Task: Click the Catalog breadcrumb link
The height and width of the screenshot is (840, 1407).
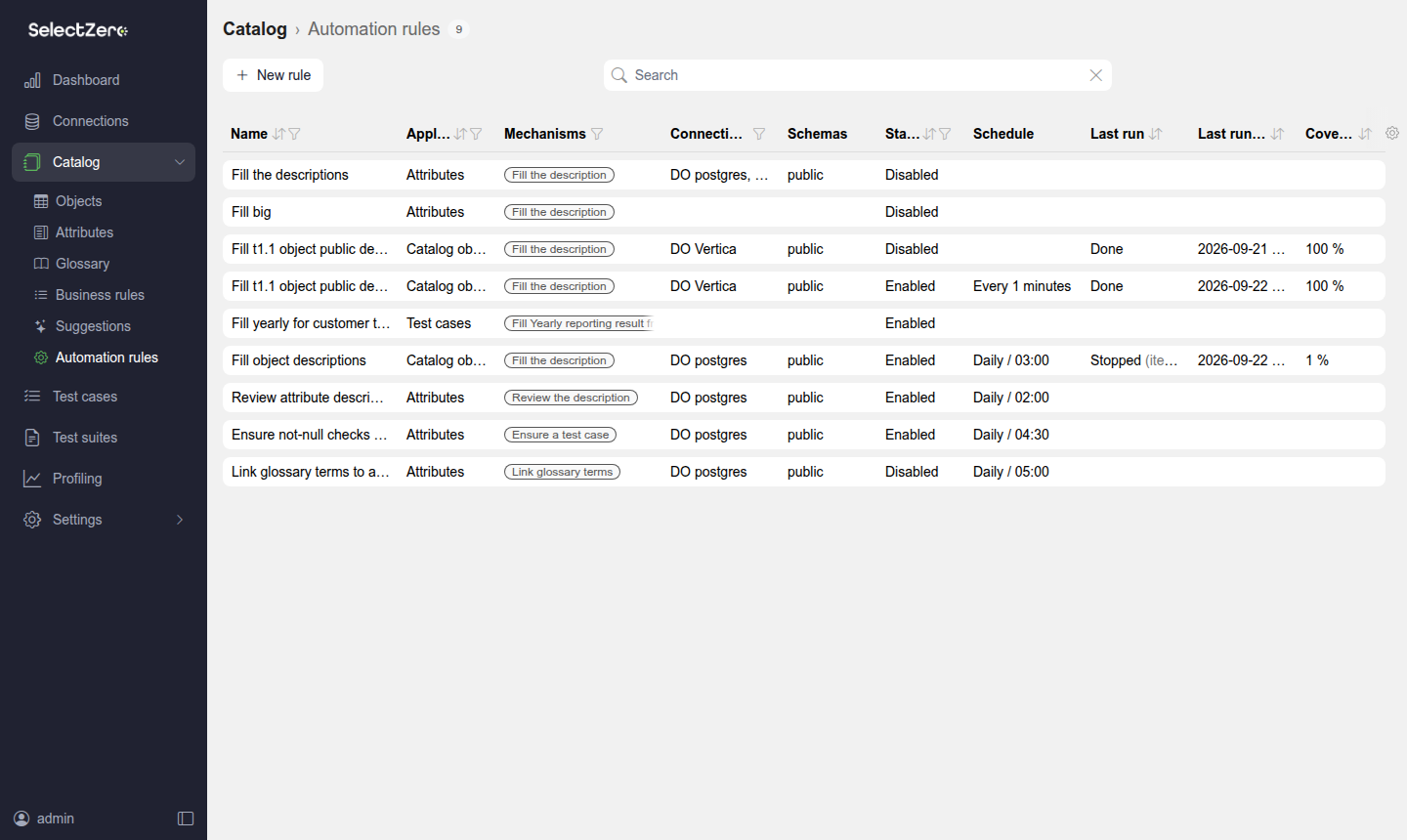Action: tap(255, 29)
